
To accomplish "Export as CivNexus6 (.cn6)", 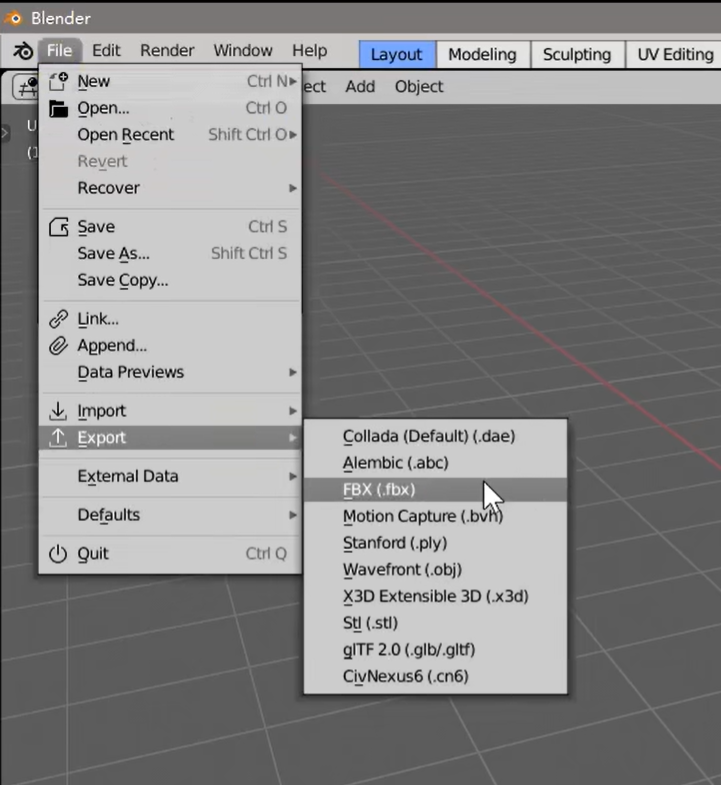I will [436, 676].
